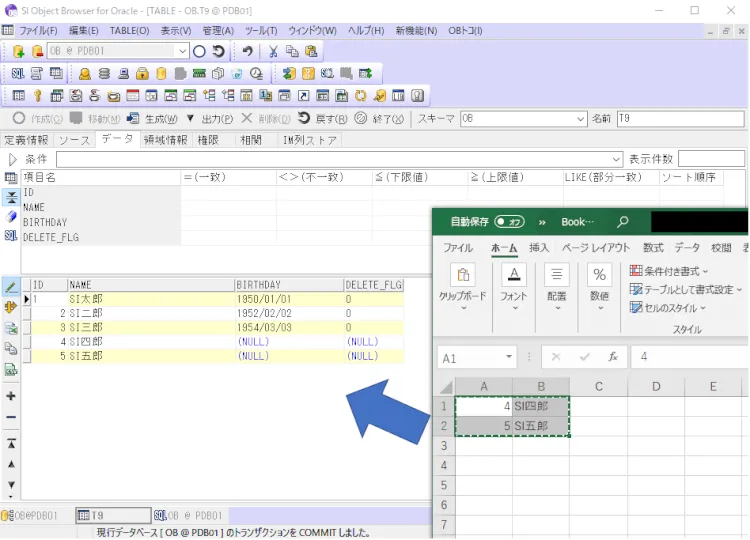Image resolution: width=750 pixels, height=540 pixels.
Task: Click the Excel search magnifier icon
Action: (x=623, y=222)
